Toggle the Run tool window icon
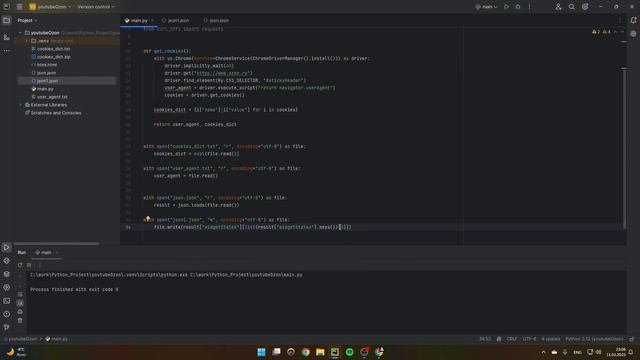The height and width of the screenshot is (360, 640). 7,248
